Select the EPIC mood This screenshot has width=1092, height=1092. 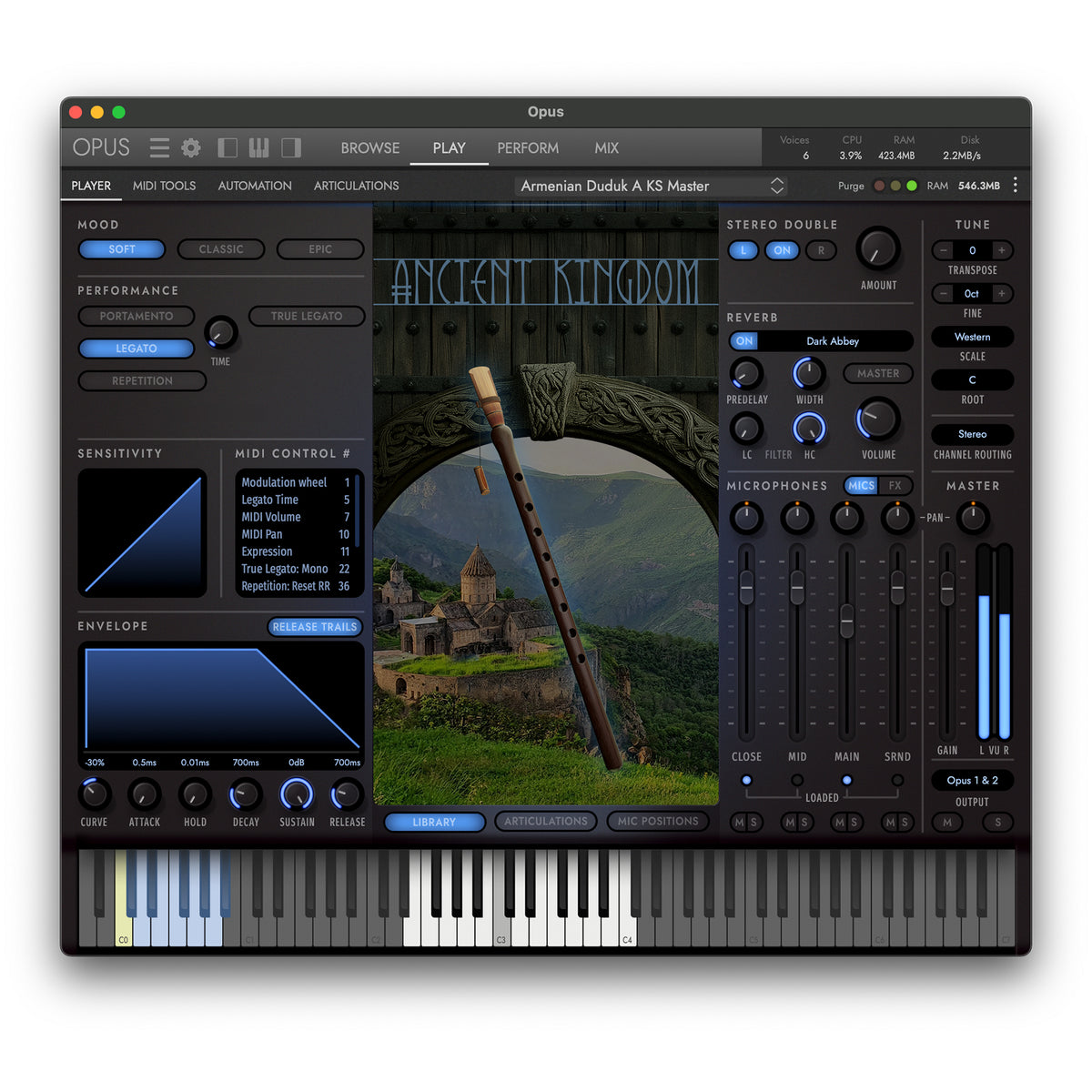pos(320,249)
